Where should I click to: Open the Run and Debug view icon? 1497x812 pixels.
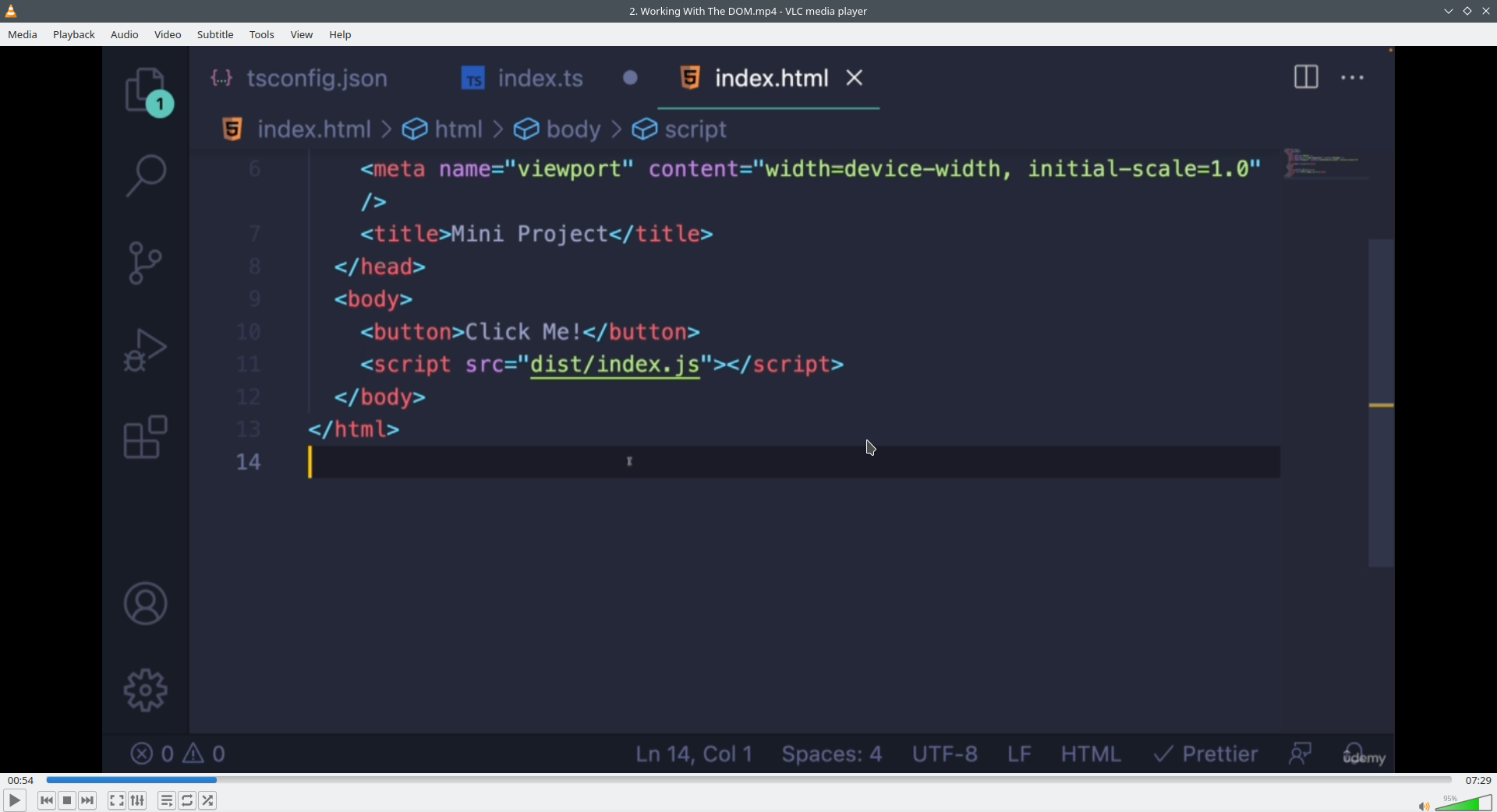[145, 350]
